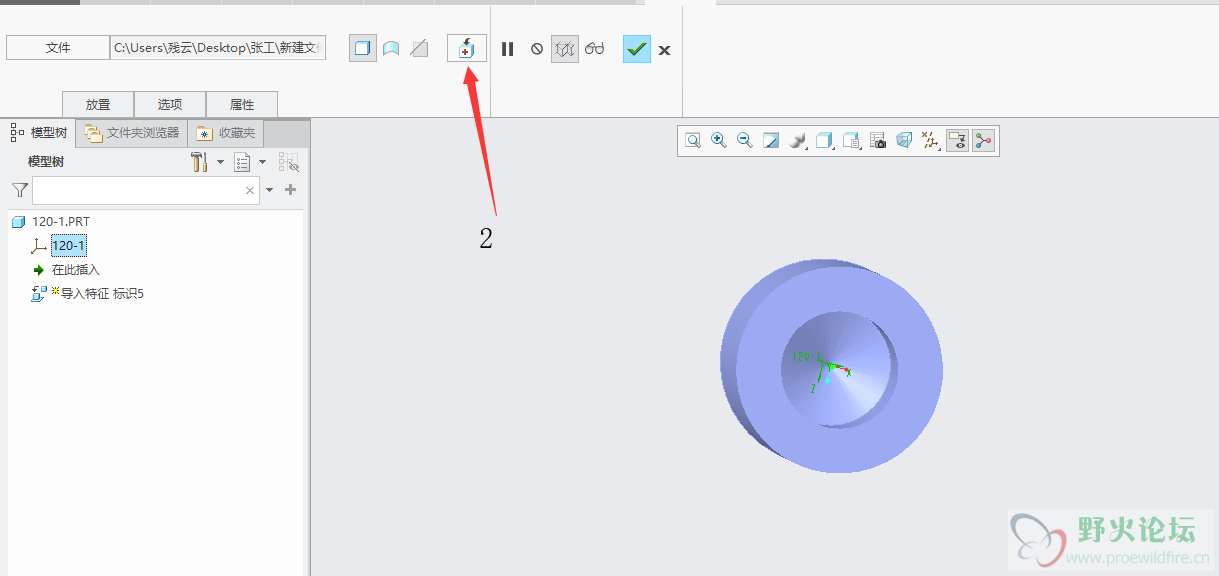Open the 选项 options tab
The height and width of the screenshot is (576, 1219).
tap(170, 104)
